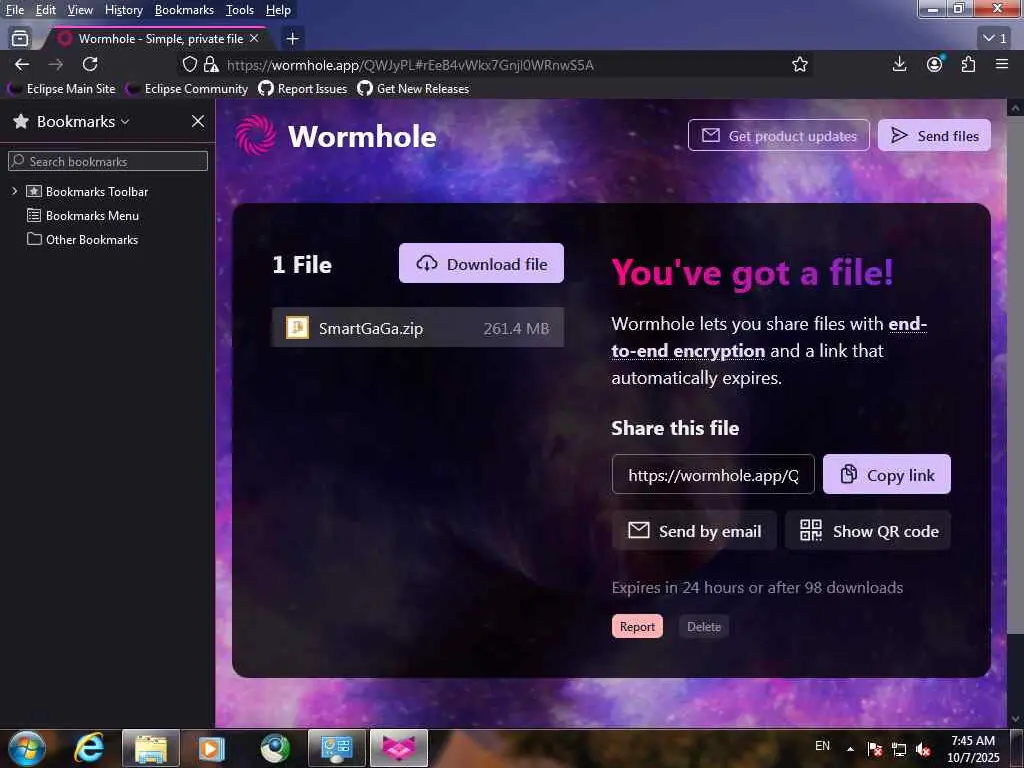Open Eclipse Main Site bookmark
The width and height of the screenshot is (1024, 768).
[x=61, y=88]
